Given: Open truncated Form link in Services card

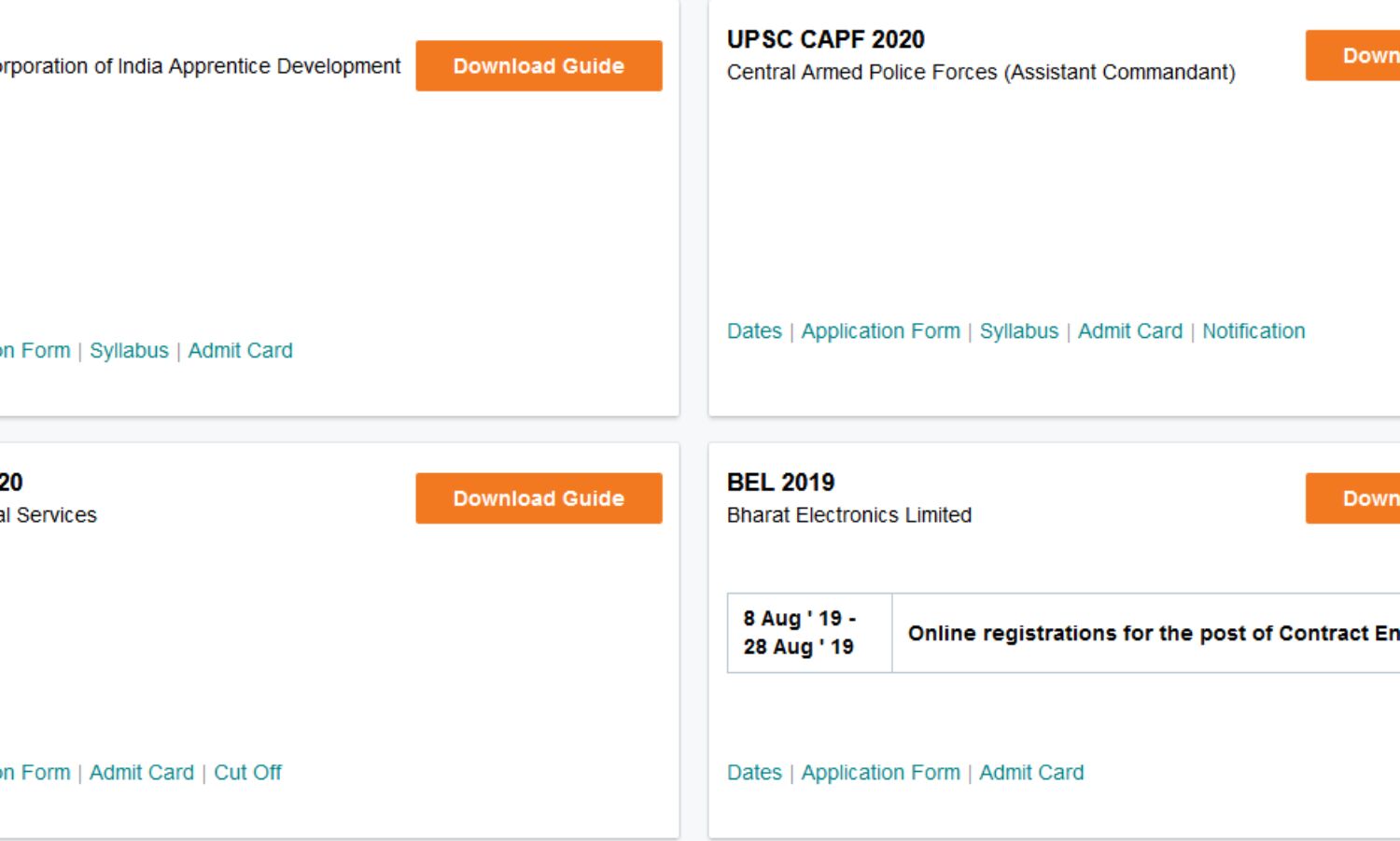Looking at the screenshot, I should (35, 773).
